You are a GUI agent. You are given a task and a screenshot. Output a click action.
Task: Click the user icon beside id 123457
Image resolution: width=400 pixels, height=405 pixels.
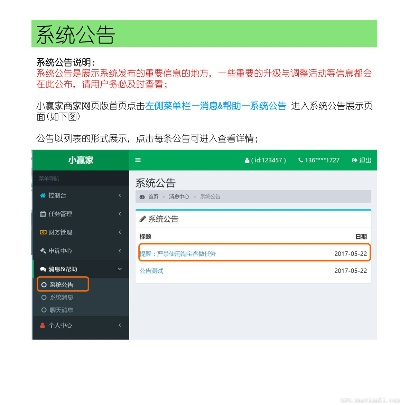[247, 160]
